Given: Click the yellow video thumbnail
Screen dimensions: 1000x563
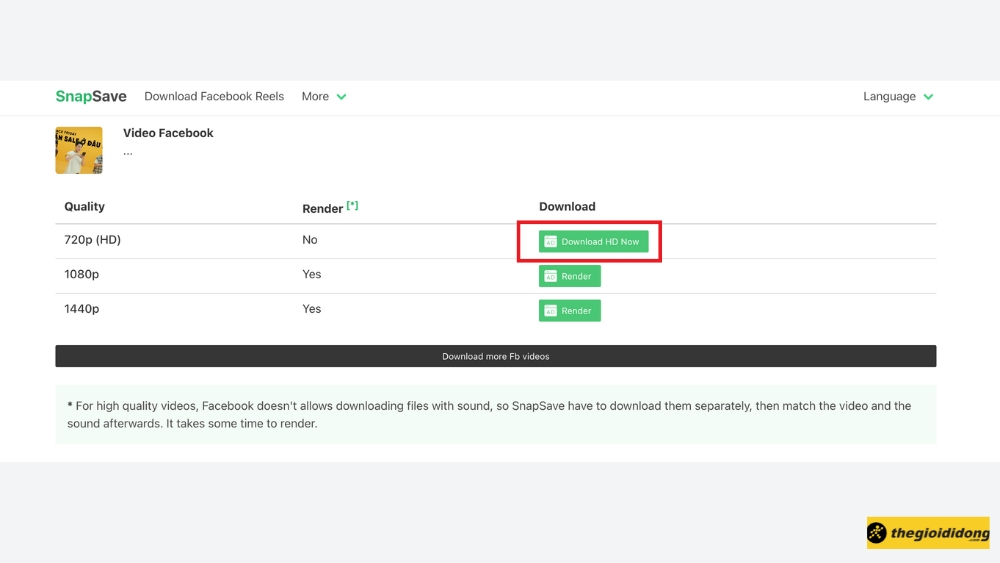Looking at the screenshot, I should pos(79,150).
